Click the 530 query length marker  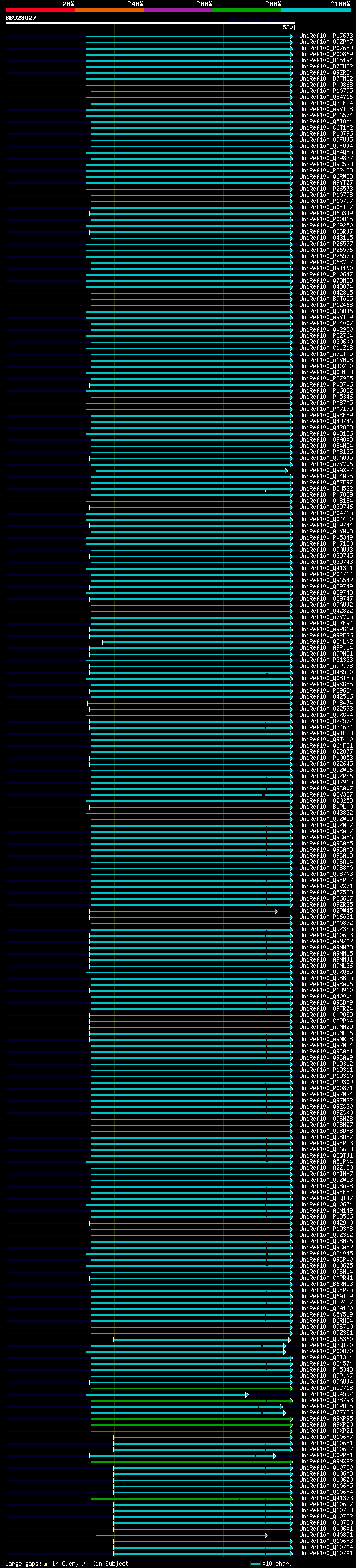click(287, 27)
